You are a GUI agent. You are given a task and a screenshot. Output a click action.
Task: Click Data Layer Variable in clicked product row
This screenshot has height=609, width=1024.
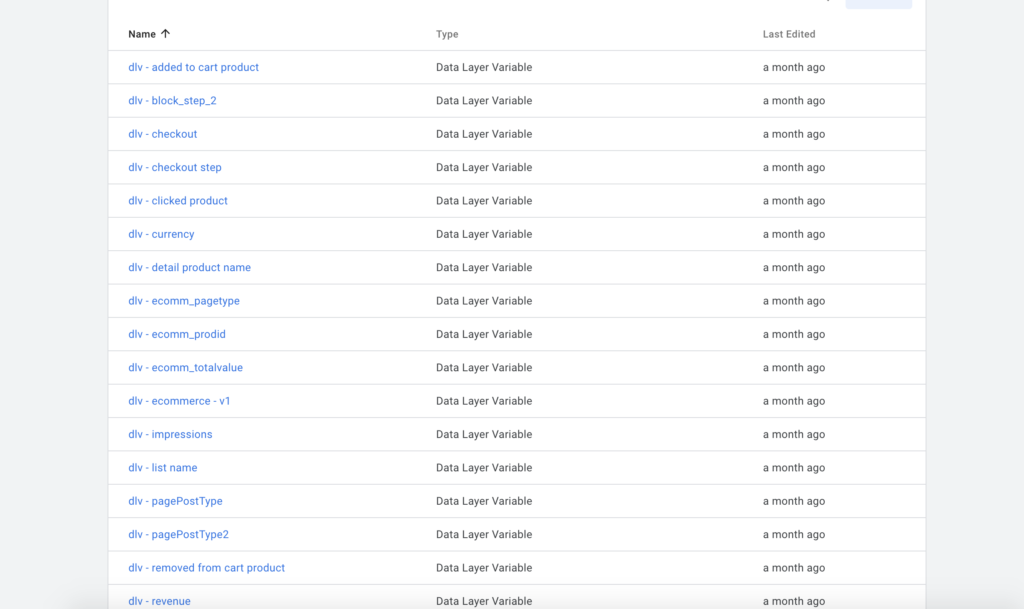tap(484, 200)
